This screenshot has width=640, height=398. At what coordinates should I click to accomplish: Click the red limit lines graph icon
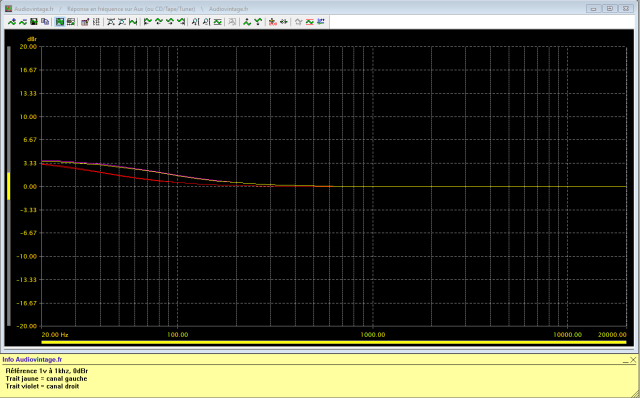tap(310, 22)
